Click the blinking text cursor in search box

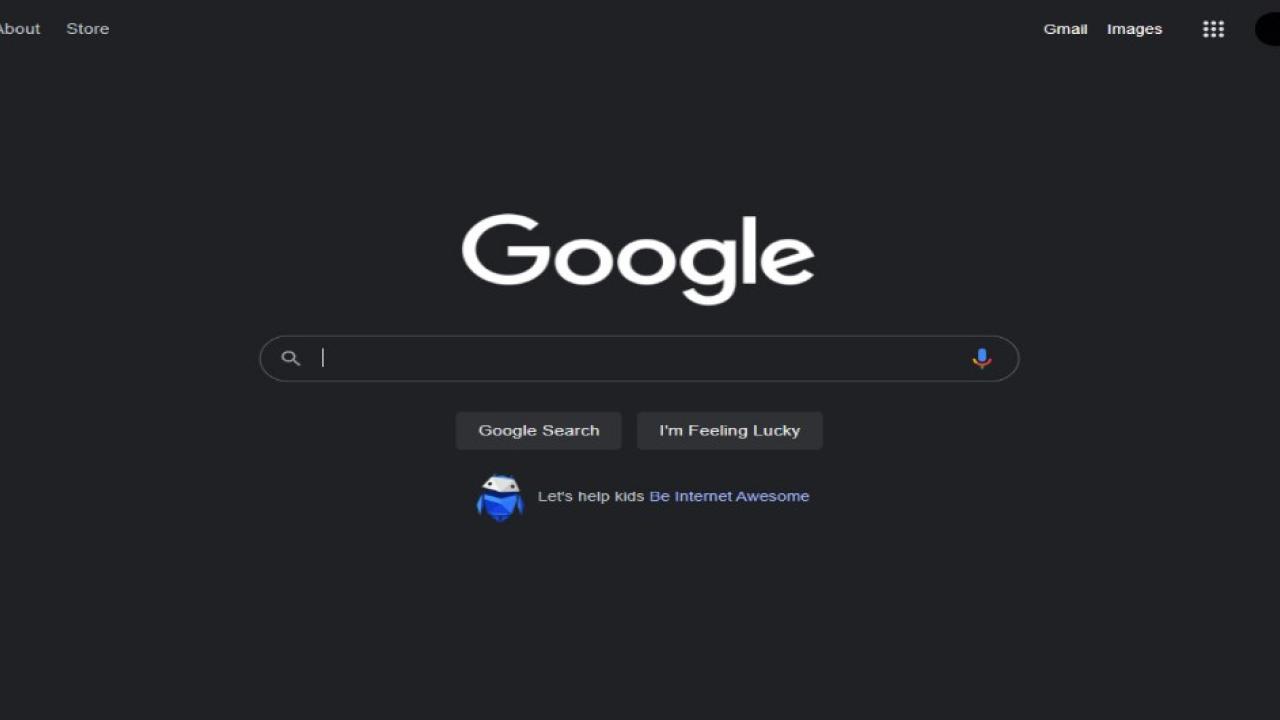coord(323,358)
